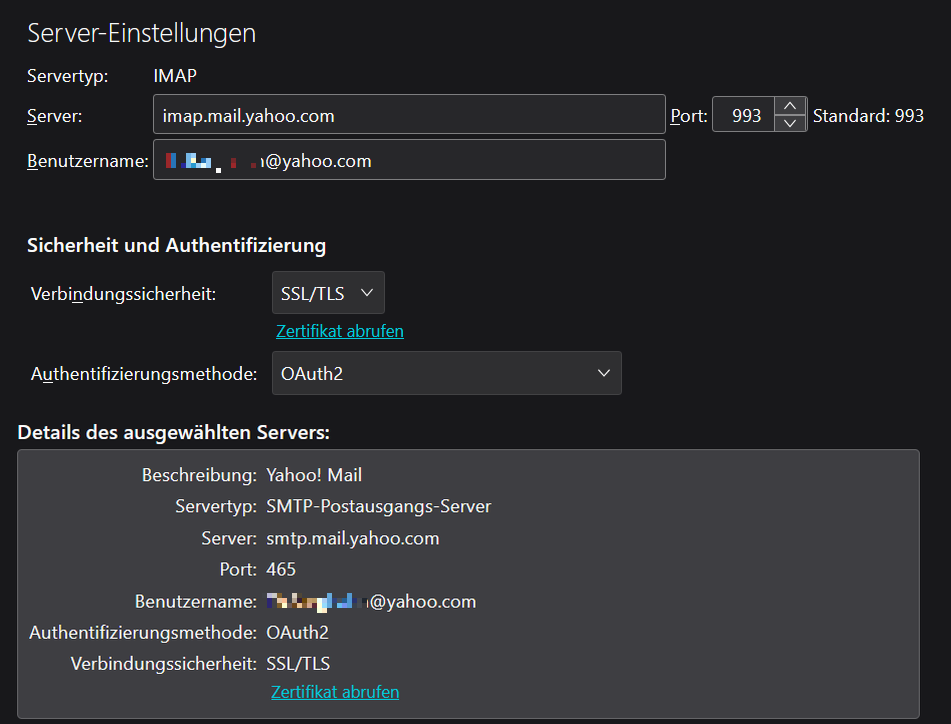Expand the Authentifizierungsmethode OAuth2 dropdown
Viewport: 951px width, 724px height.
pyautogui.click(x=446, y=373)
